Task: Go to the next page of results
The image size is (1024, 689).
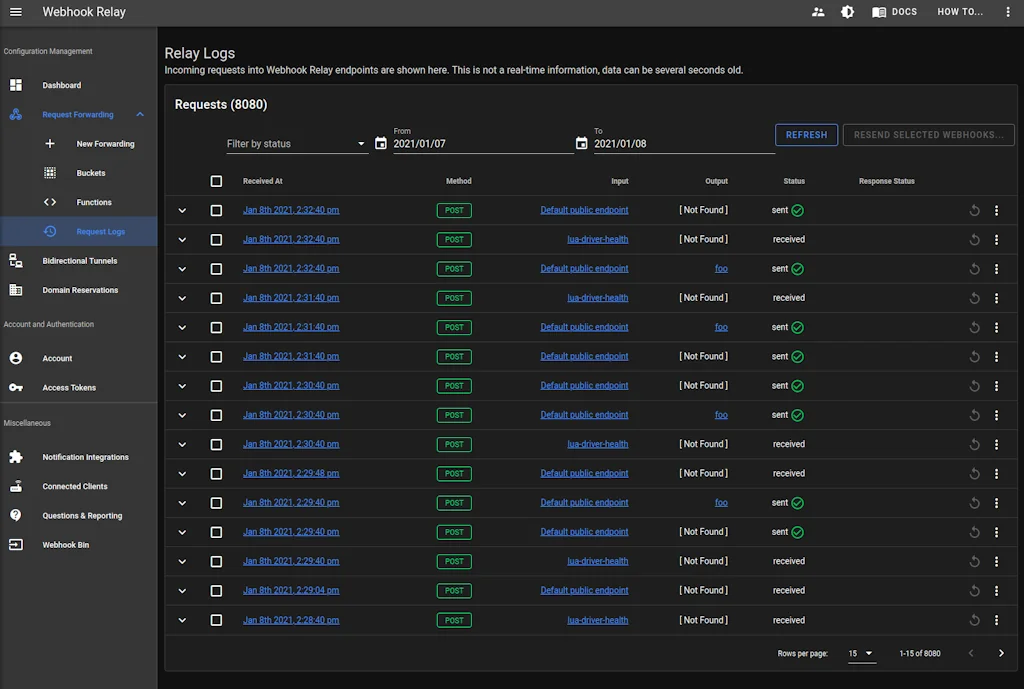Action: coord(1001,652)
